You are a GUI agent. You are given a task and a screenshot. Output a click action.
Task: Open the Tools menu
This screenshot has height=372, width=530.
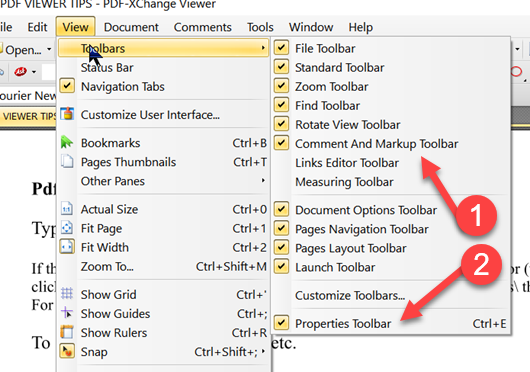260,27
